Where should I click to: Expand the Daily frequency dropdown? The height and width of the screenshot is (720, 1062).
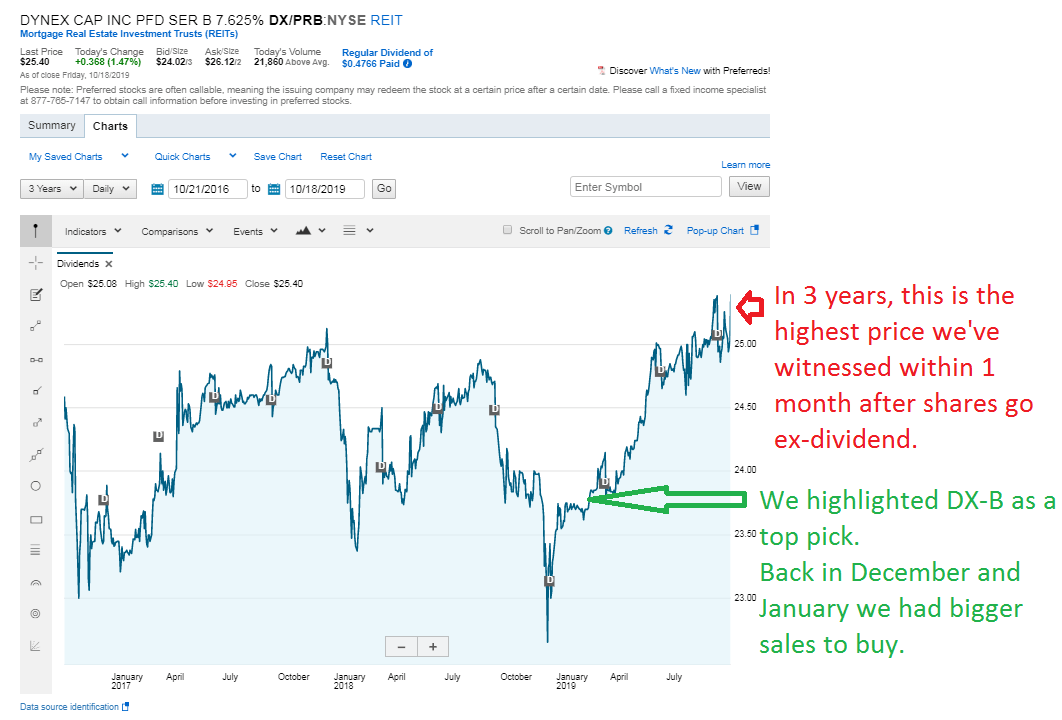112,188
